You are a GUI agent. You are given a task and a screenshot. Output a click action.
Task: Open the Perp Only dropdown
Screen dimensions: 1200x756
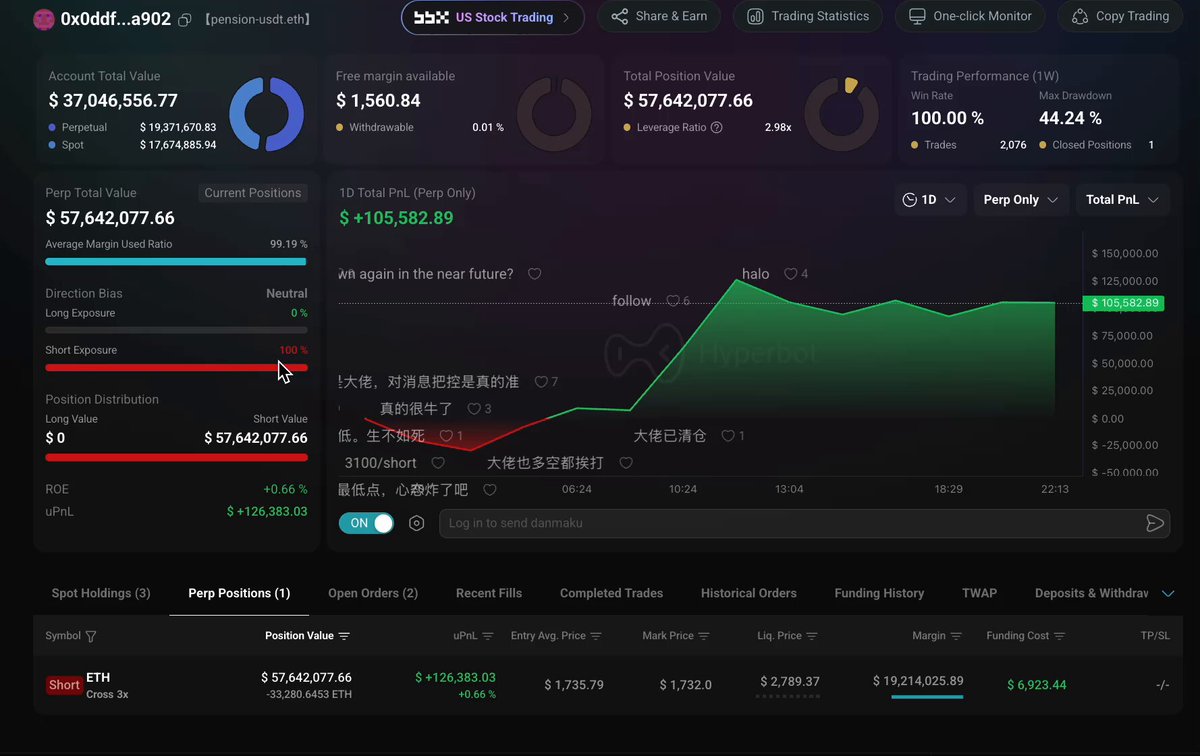click(x=1020, y=200)
